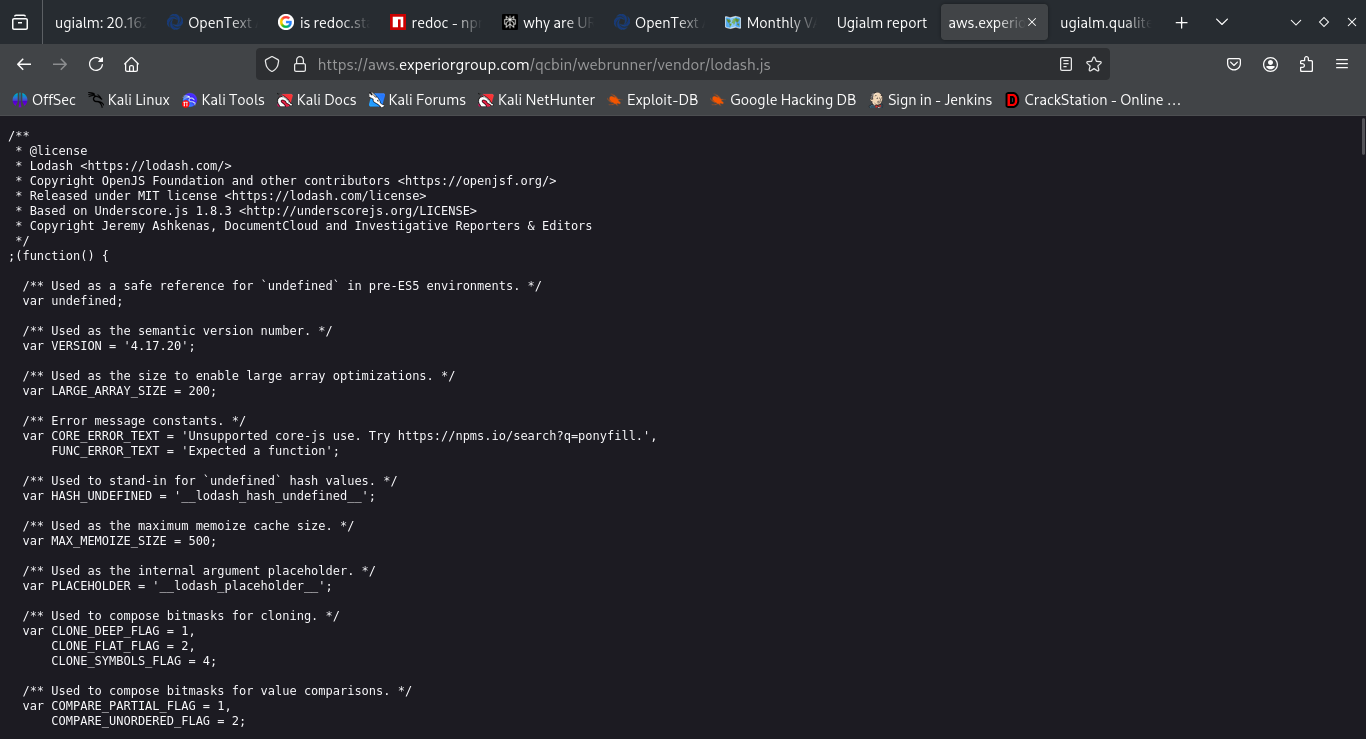1366x739 pixels.
Task: Toggle reader view in address bar
Action: (1066, 64)
